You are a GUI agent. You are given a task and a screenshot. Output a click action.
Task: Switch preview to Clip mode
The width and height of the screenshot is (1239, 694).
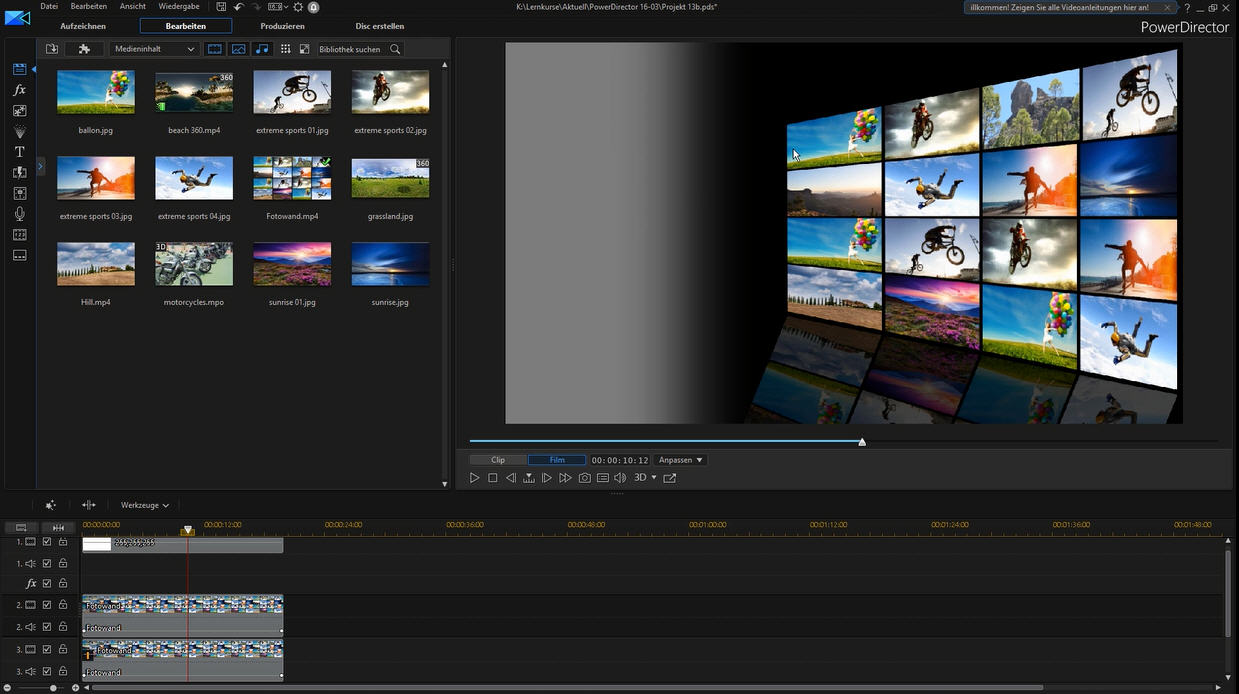(x=498, y=460)
